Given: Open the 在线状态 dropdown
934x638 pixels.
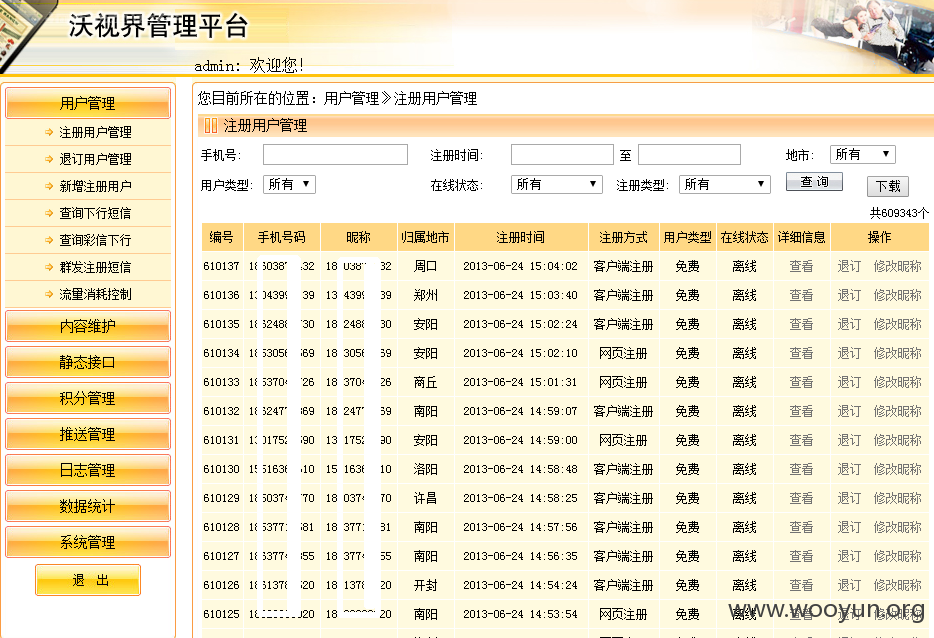Looking at the screenshot, I should (557, 185).
